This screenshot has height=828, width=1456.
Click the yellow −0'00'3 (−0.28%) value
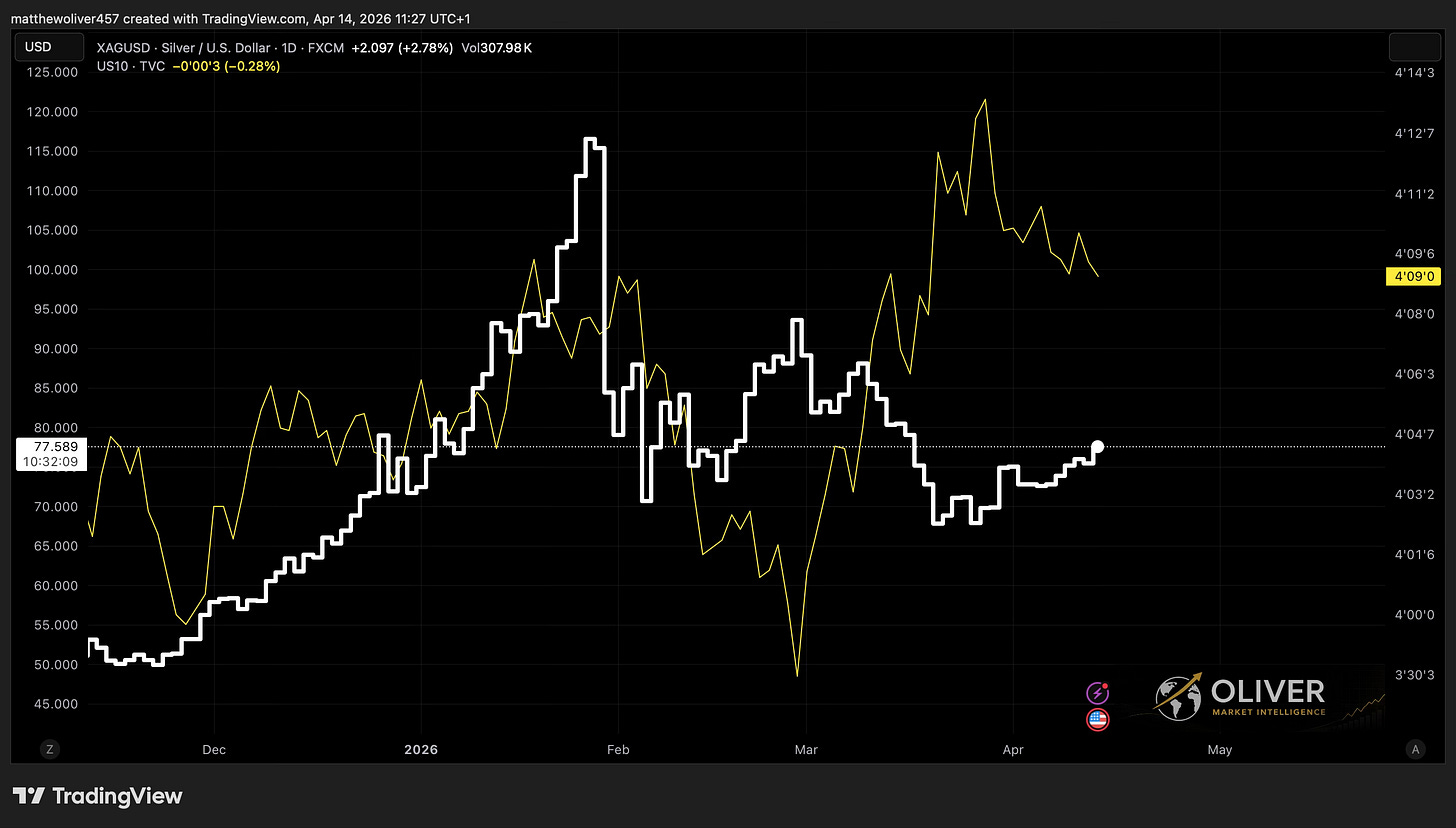pyautogui.click(x=226, y=66)
